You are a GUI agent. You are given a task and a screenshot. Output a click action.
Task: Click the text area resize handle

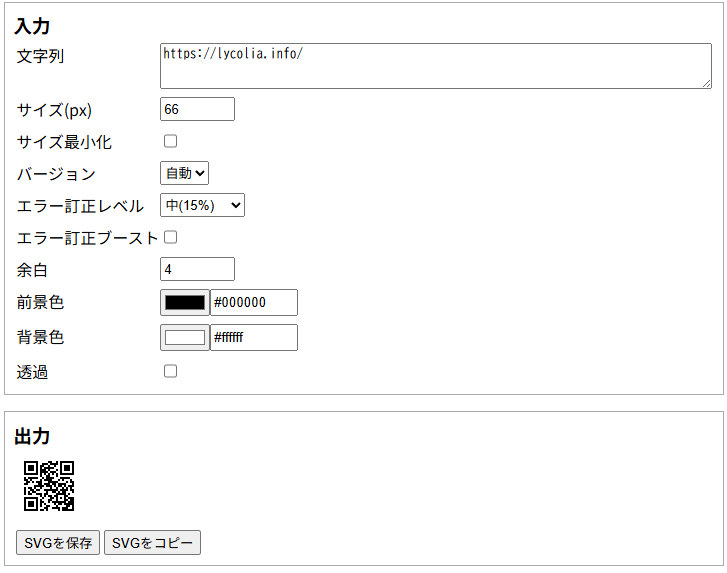[x=706, y=83]
